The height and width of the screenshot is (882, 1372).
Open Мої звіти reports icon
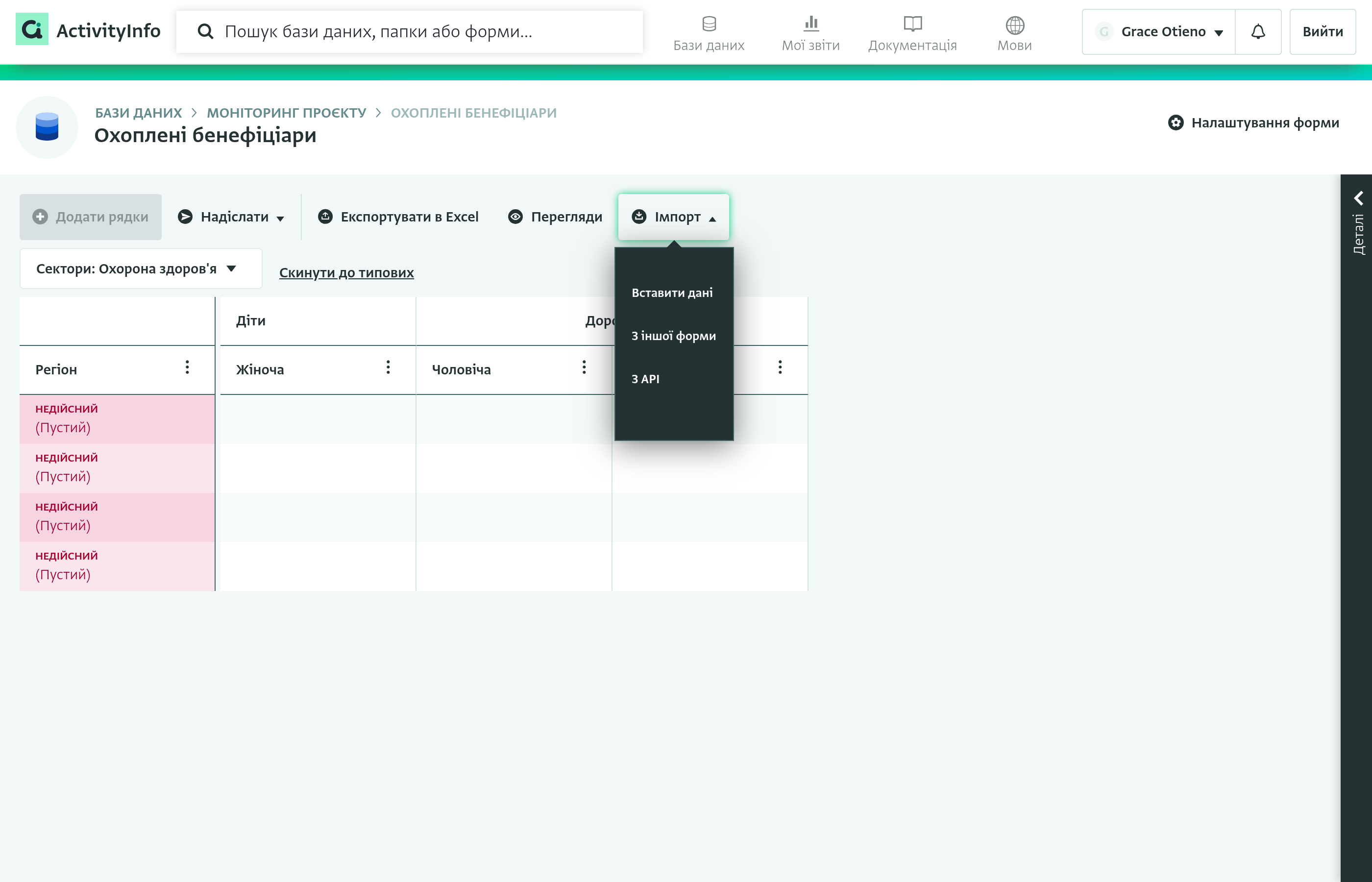pos(811,24)
